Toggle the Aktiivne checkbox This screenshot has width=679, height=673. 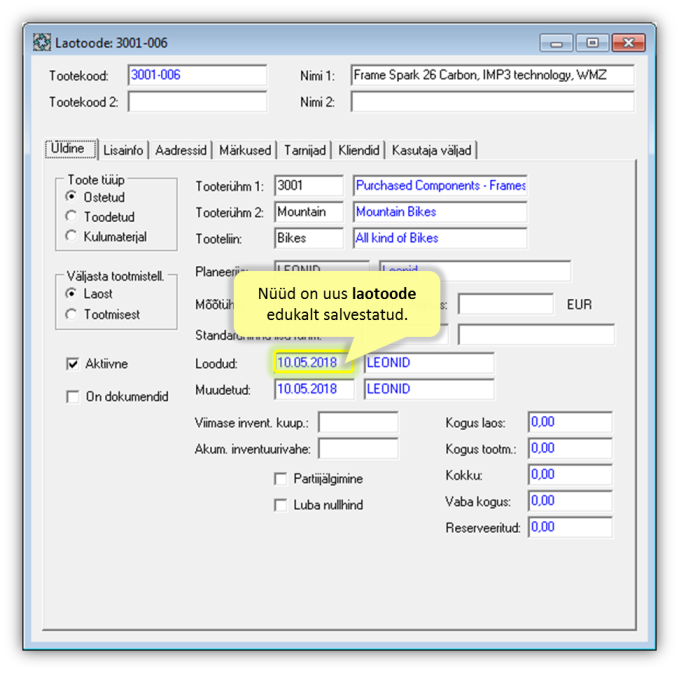(x=73, y=363)
